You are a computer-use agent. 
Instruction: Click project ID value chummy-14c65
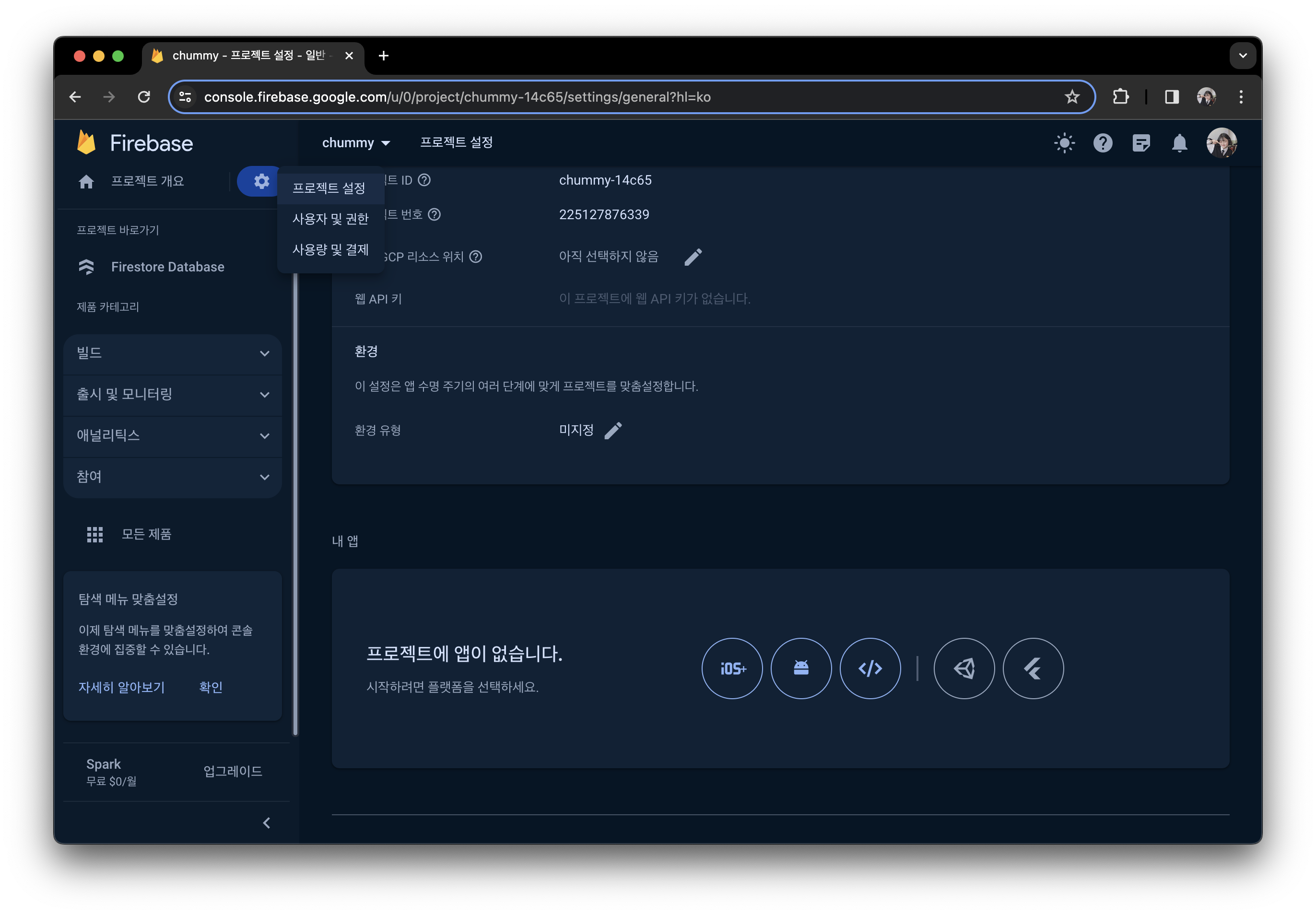tap(605, 180)
